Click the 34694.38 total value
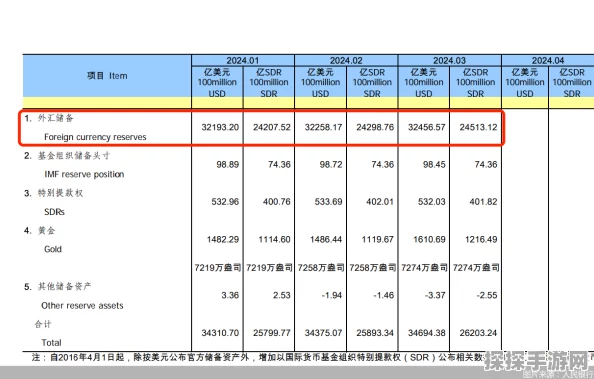The width and height of the screenshot is (594, 379). click(427, 333)
